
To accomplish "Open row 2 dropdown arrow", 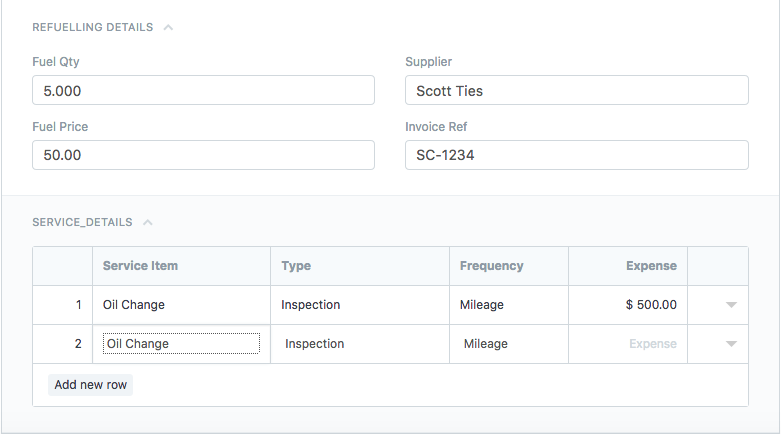I will pos(731,344).
